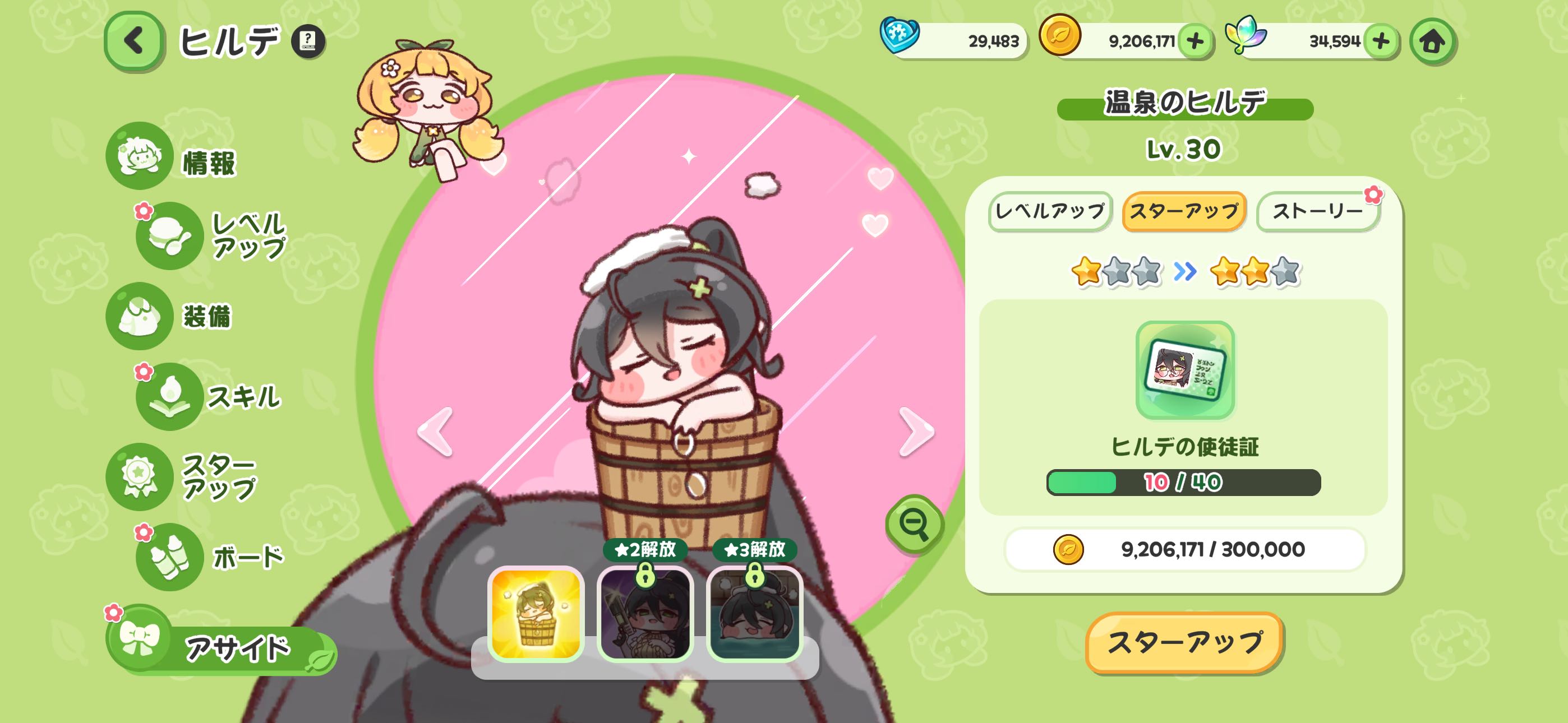Switch to the ストーリー tab
The width and height of the screenshot is (1568, 723).
[x=1317, y=211]
